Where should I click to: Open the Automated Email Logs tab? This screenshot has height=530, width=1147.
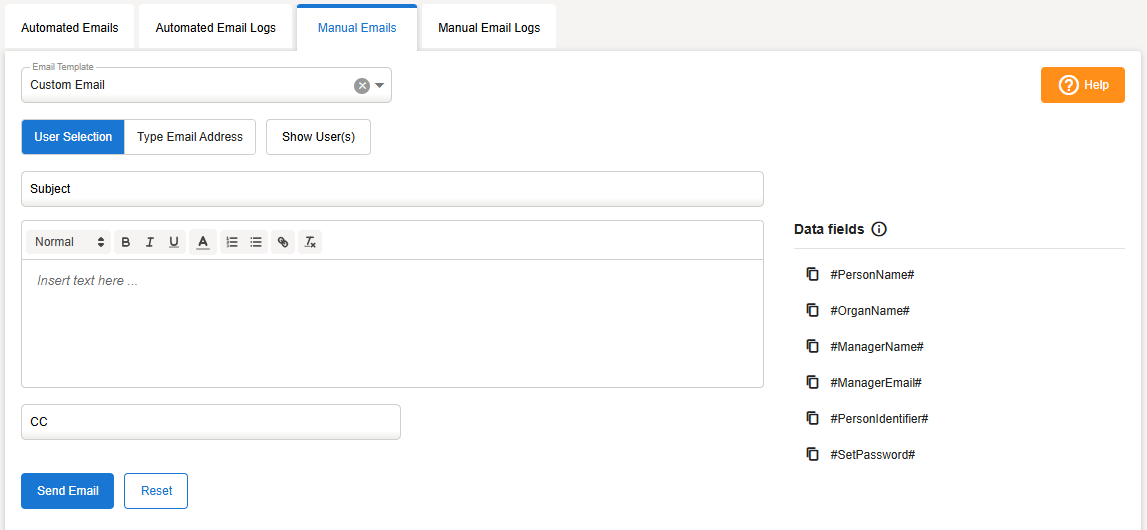pyautogui.click(x=216, y=28)
